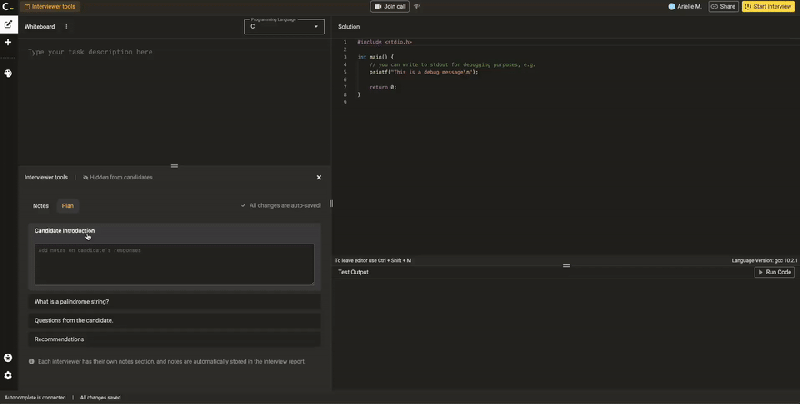The height and width of the screenshot is (404, 800).
Task: Click the 'int main() {' line
Action: (x=376, y=57)
